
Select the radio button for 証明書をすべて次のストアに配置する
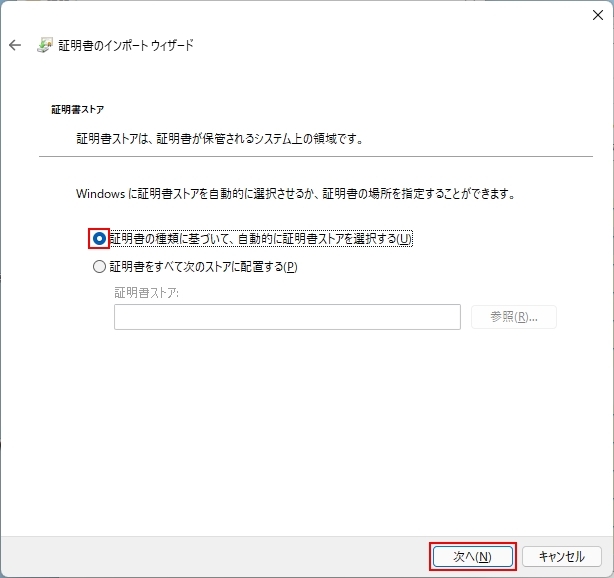tap(99, 267)
